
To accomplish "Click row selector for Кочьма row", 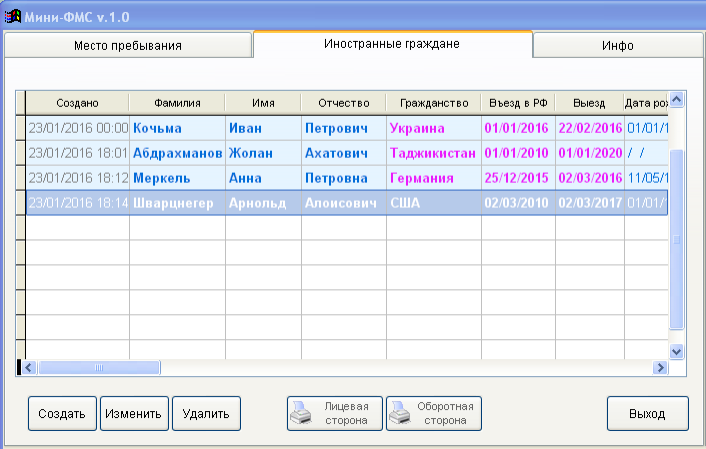I will [x=21, y=128].
